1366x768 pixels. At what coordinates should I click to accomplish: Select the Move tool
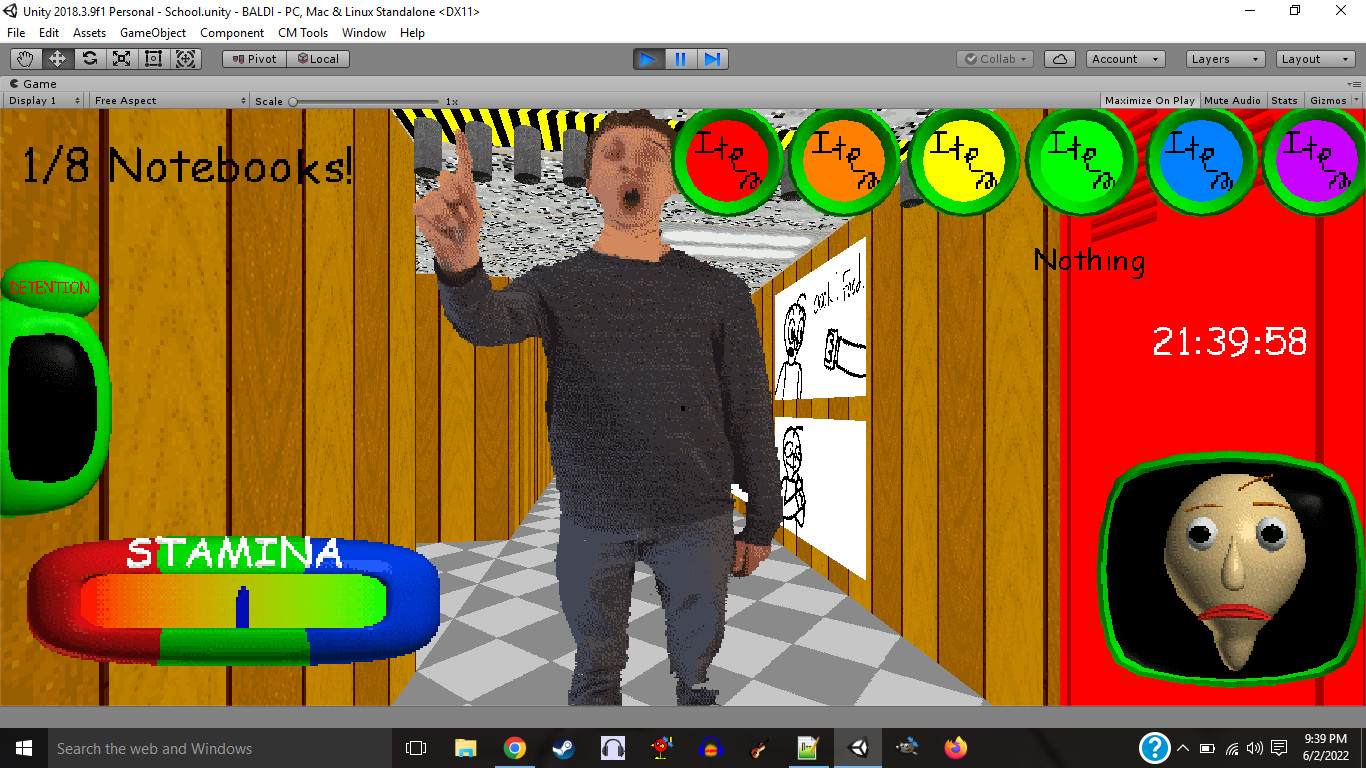[57, 58]
